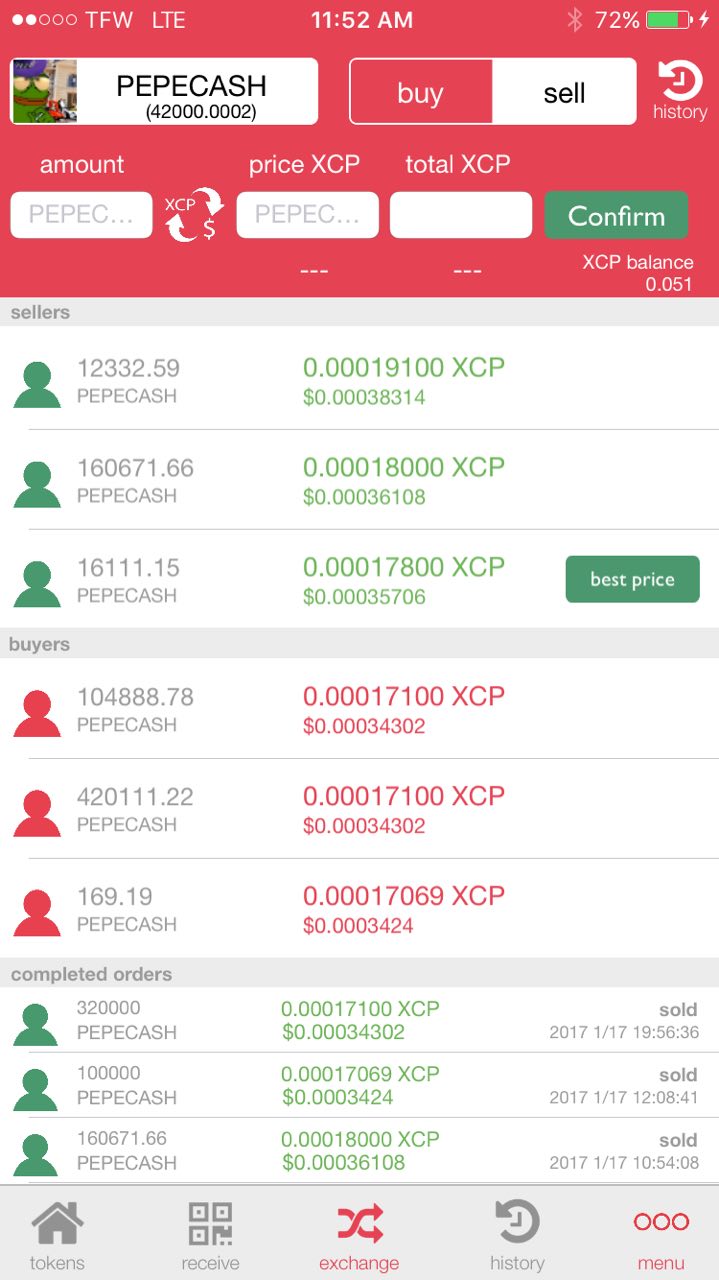Select buyer amount 104888.78
Image resolution: width=719 pixels, height=1280 pixels.
[135, 697]
